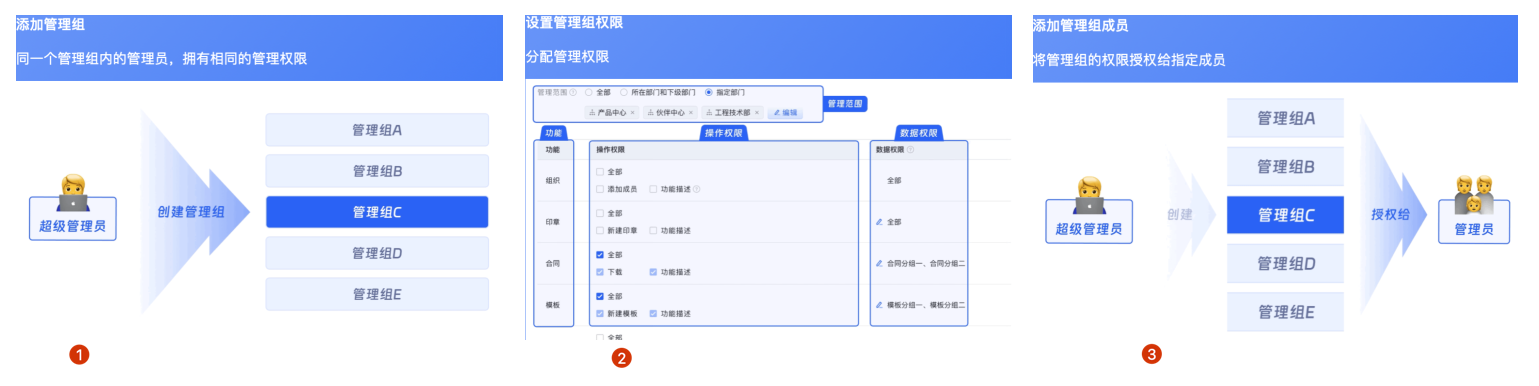Click the org icon on 工程技术部 tag
This screenshot has width=1539, height=386.
point(709,113)
